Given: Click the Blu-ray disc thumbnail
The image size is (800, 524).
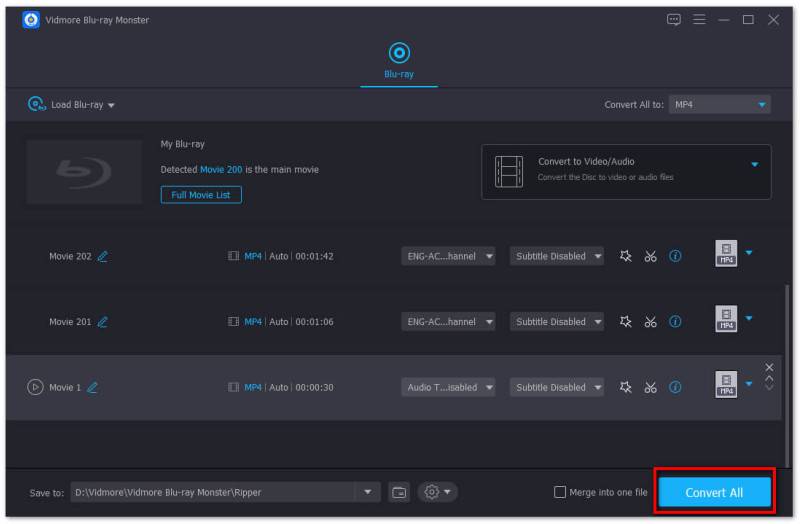Looking at the screenshot, I should point(84,172).
